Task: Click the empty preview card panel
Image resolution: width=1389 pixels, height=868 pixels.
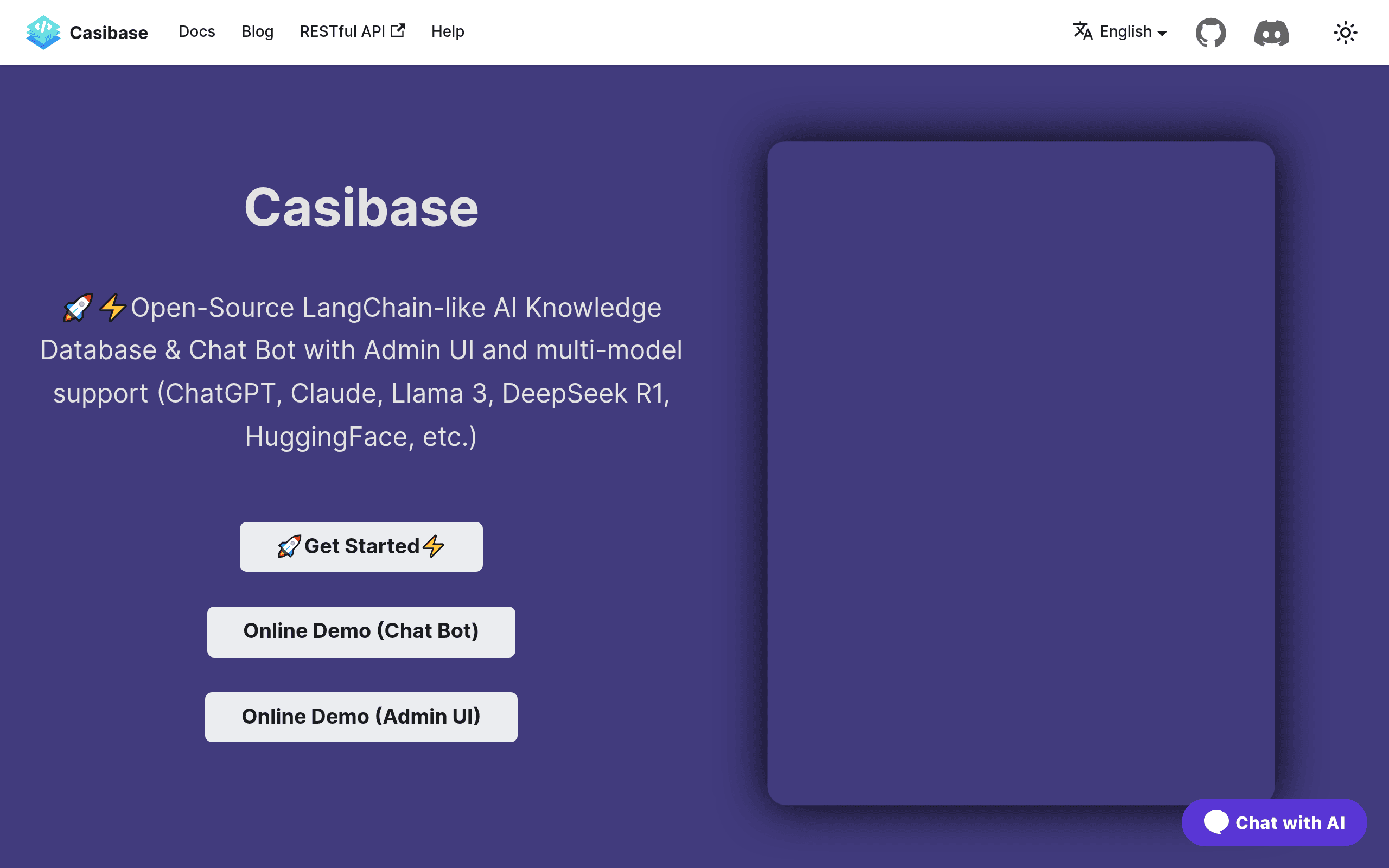Action: pos(1021,473)
